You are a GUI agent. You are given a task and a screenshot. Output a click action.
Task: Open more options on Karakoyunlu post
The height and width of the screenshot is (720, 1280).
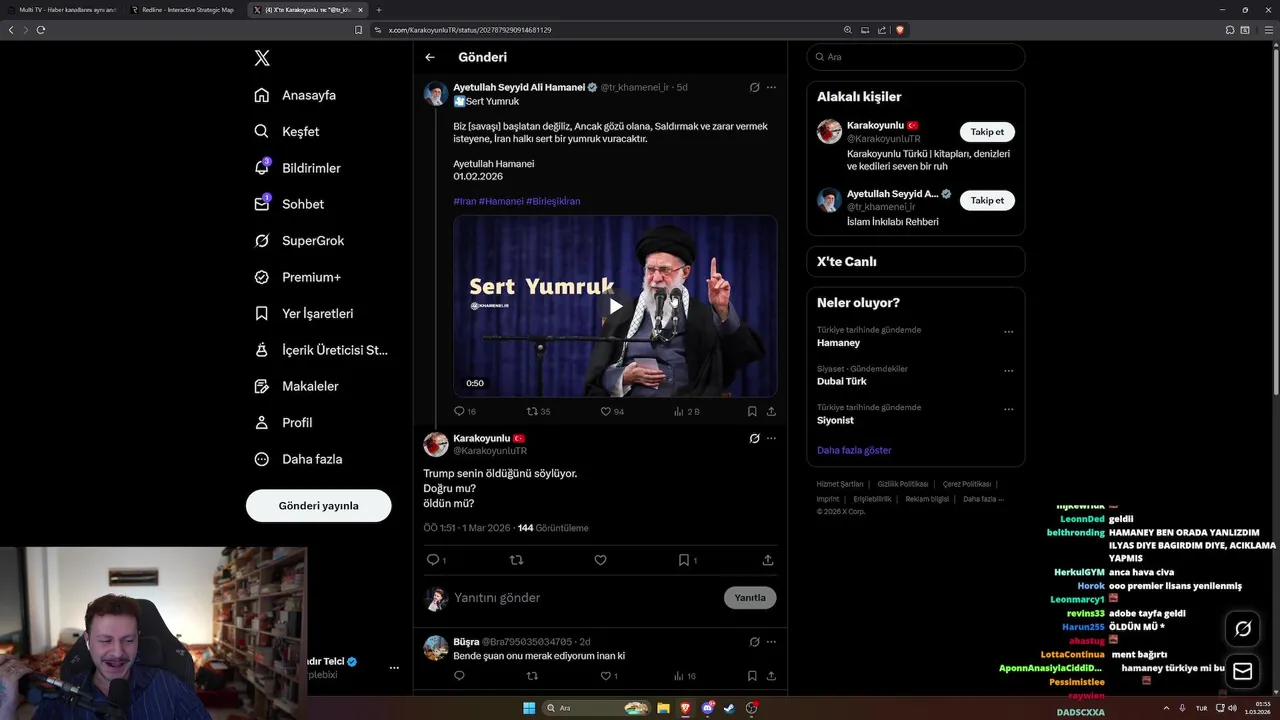click(x=771, y=438)
